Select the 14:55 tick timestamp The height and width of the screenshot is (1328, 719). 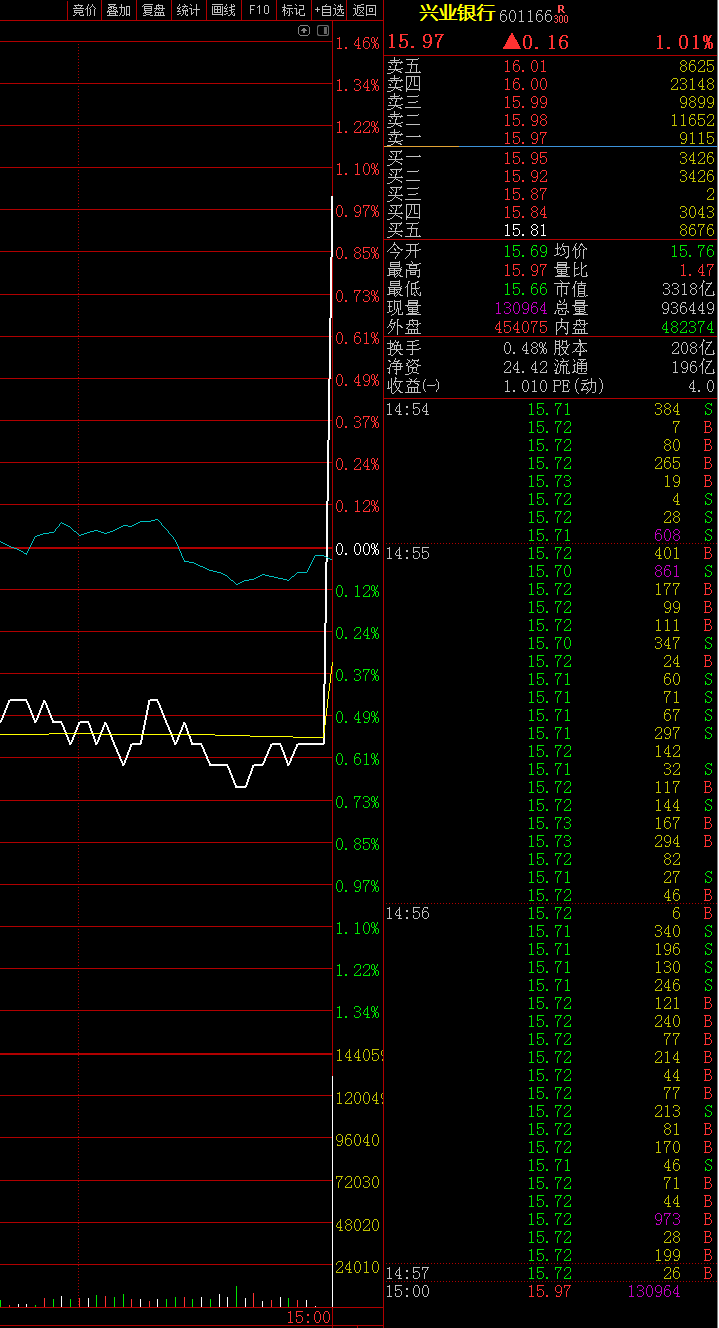[x=407, y=553]
